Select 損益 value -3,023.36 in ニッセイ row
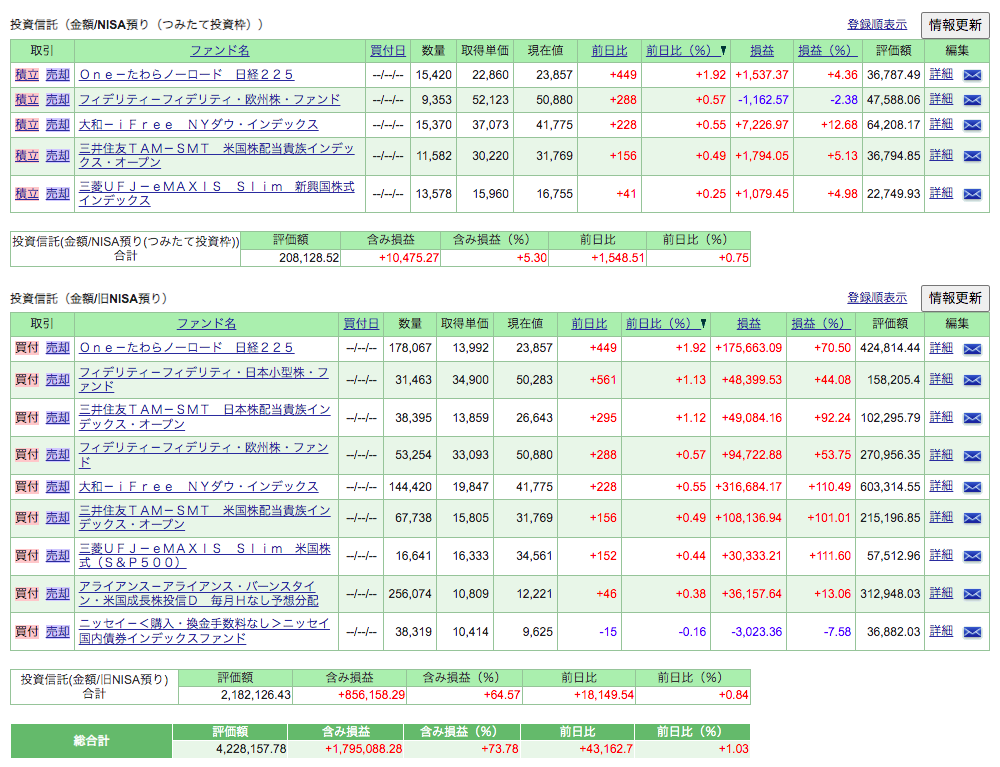The height and width of the screenshot is (767, 1000). (x=756, y=631)
